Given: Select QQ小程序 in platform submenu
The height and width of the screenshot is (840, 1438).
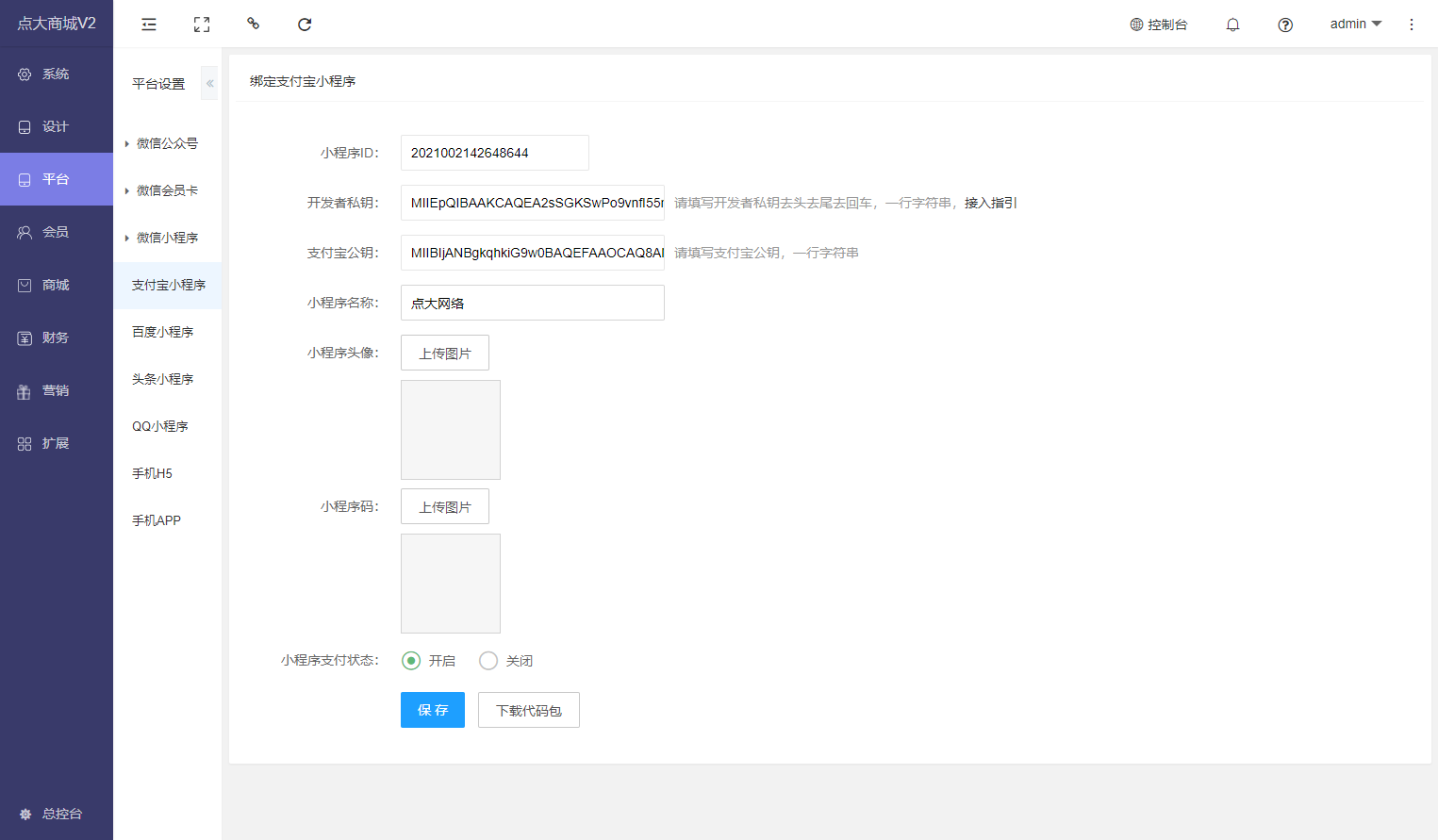Looking at the screenshot, I should [168, 426].
